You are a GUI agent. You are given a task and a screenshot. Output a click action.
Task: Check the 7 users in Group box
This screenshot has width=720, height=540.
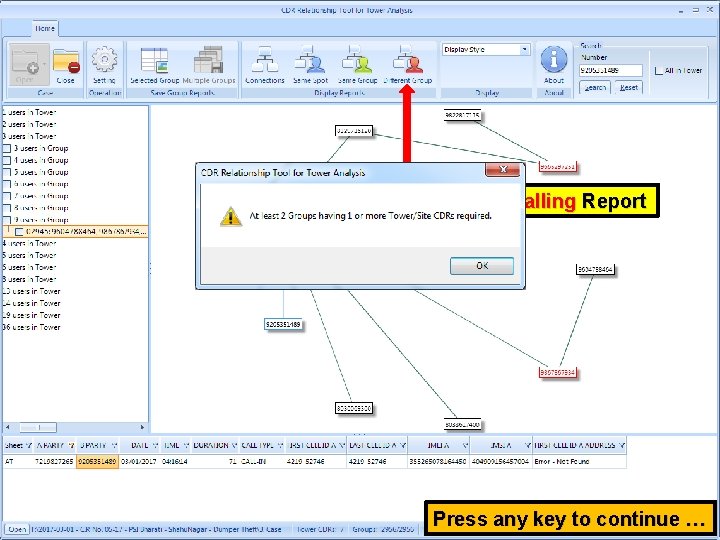pyautogui.click(x=7, y=196)
